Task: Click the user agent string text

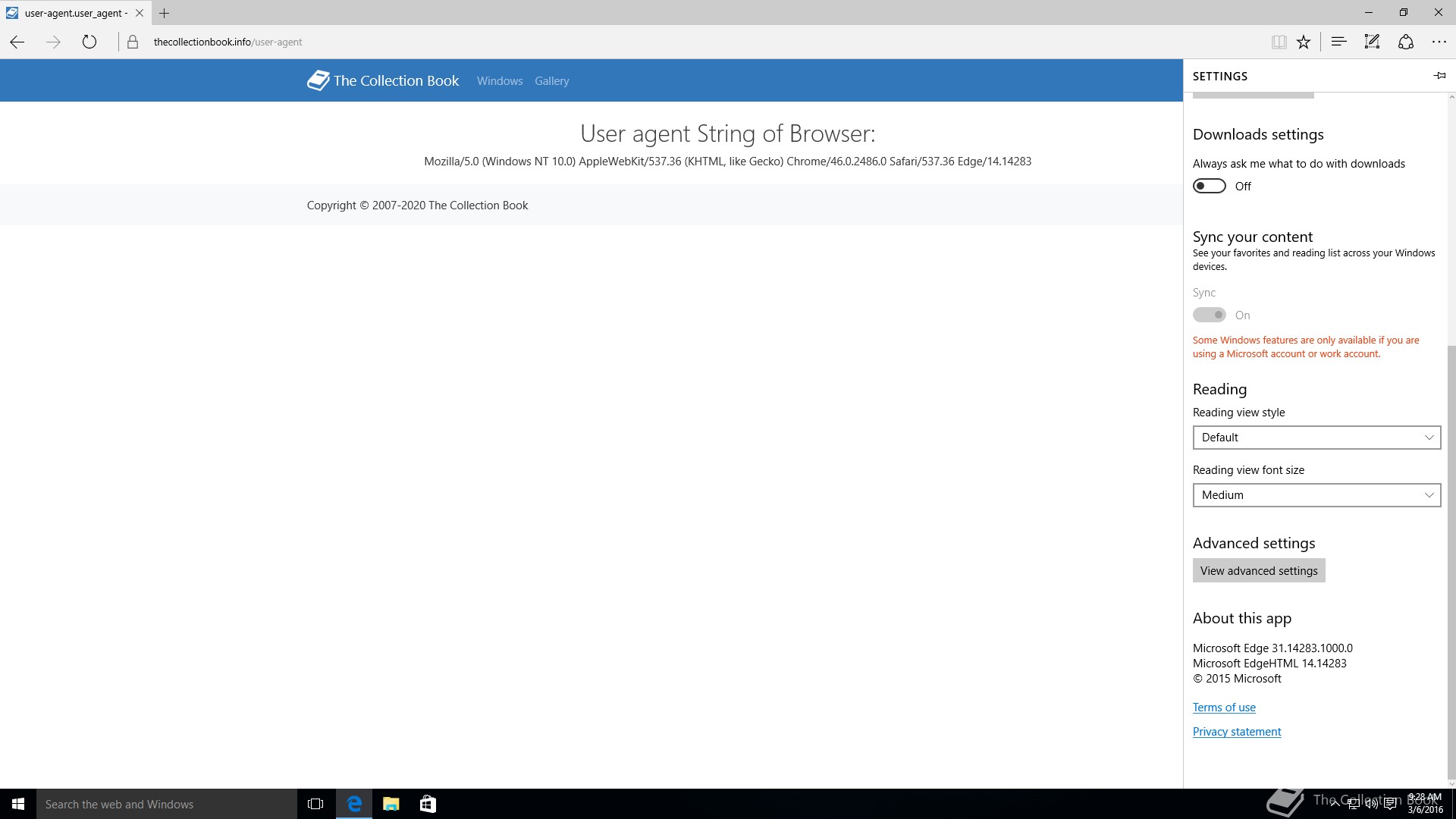Action: click(727, 162)
